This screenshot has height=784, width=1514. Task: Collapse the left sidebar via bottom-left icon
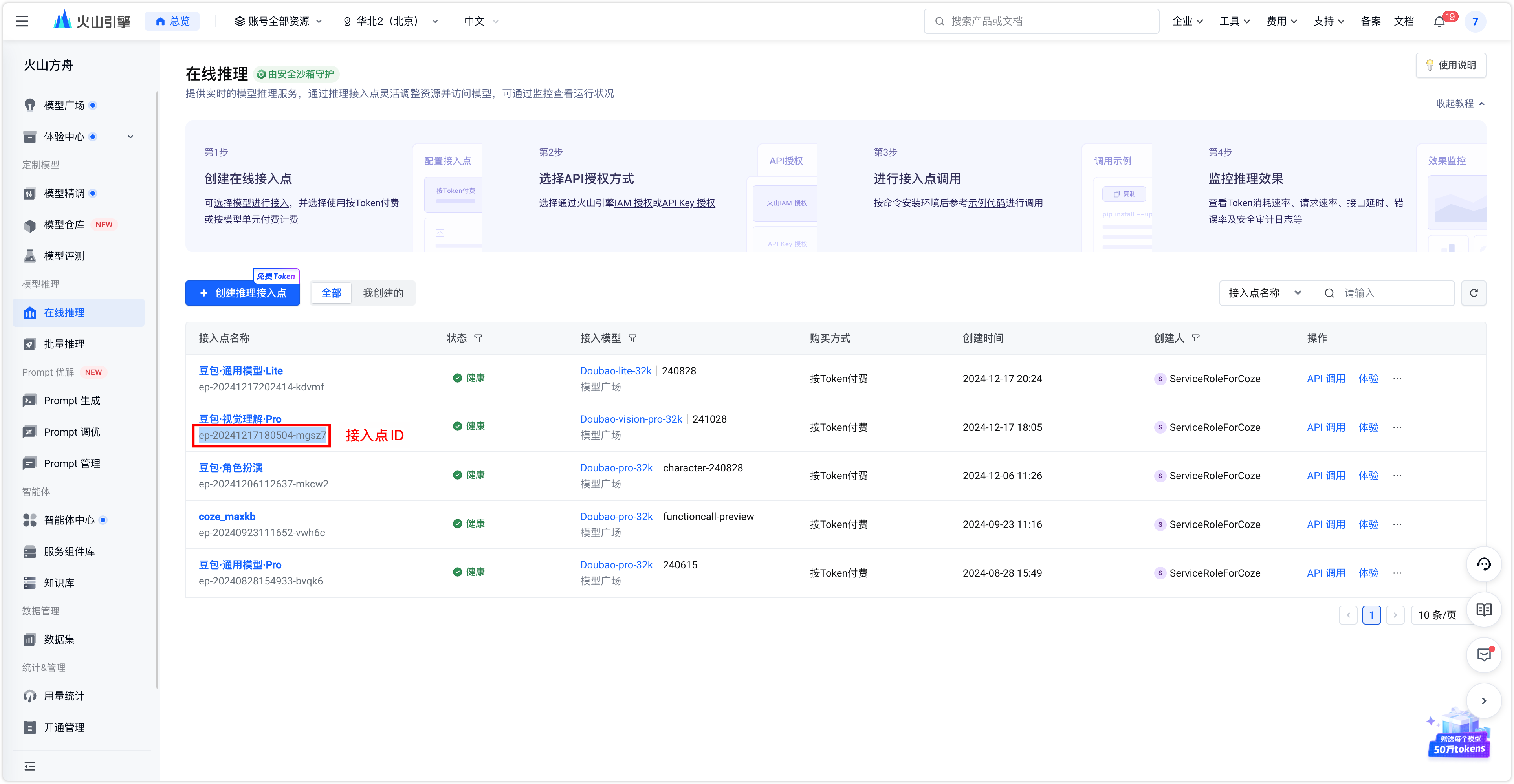[29, 766]
